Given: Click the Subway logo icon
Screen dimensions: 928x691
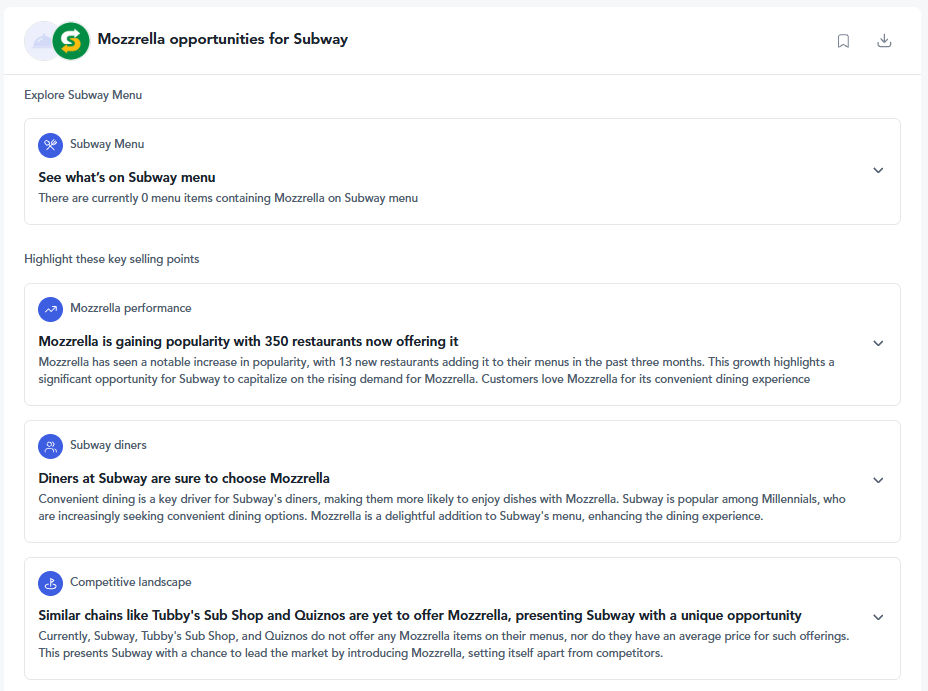Looking at the screenshot, I should (x=71, y=41).
